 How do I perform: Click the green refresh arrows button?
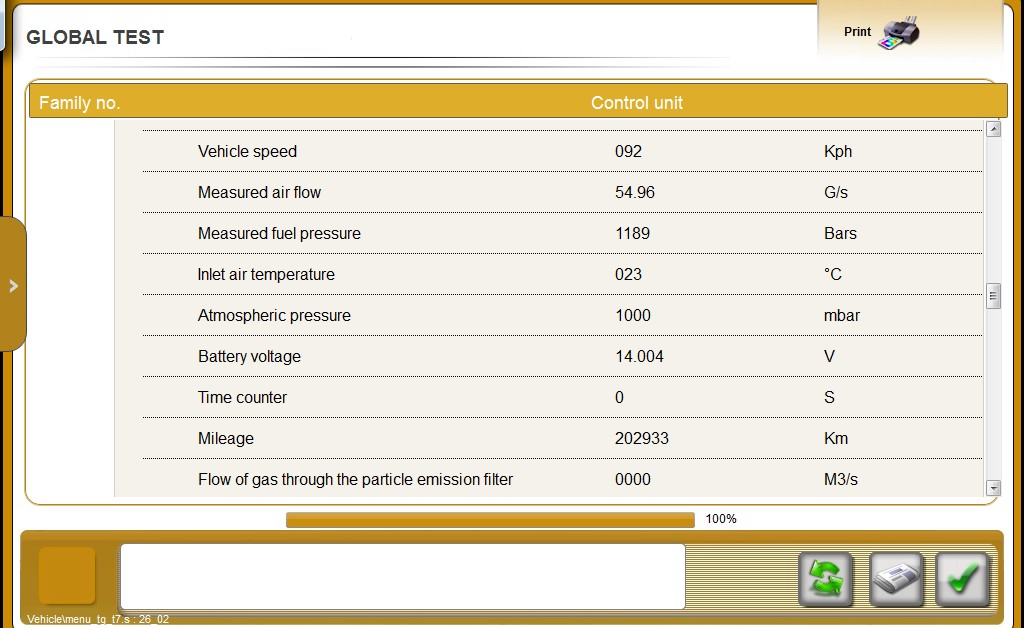pyautogui.click(x=825, y=579)
